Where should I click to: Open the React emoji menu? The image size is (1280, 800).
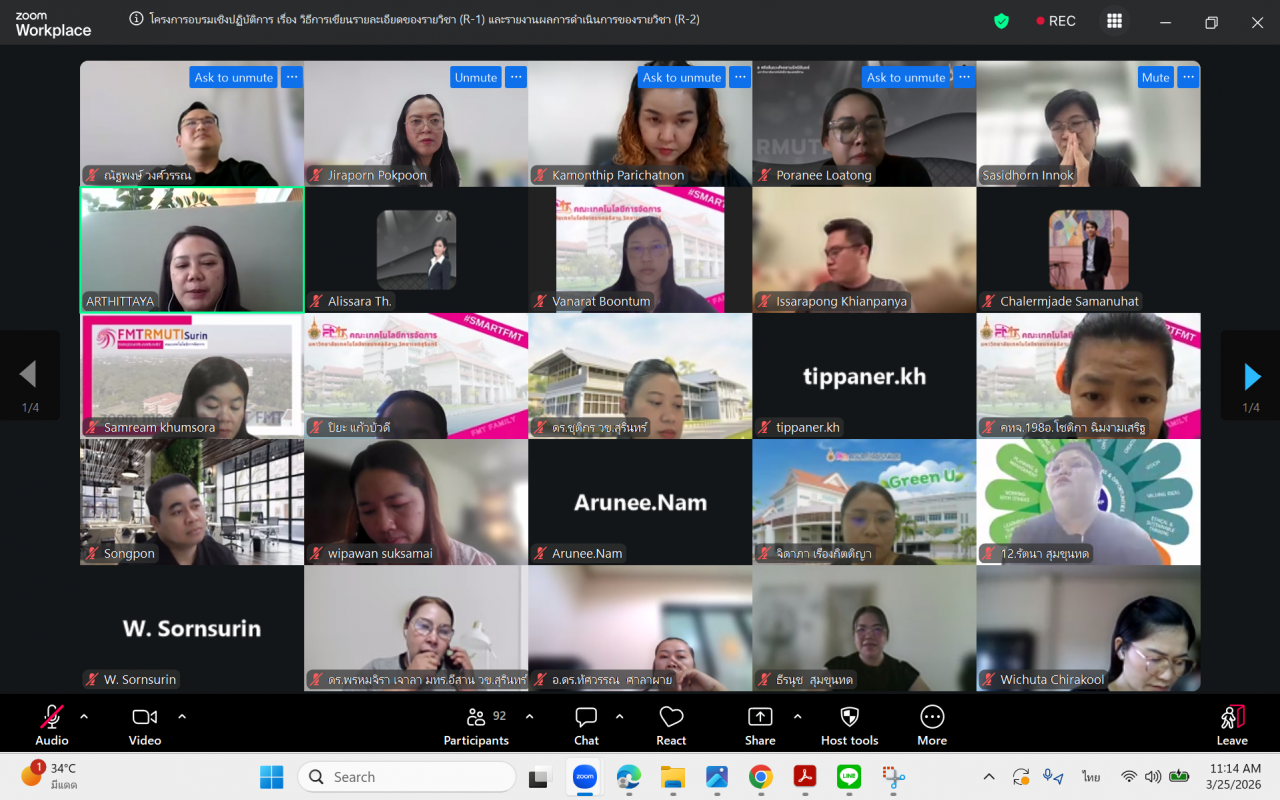pos(671,725)
